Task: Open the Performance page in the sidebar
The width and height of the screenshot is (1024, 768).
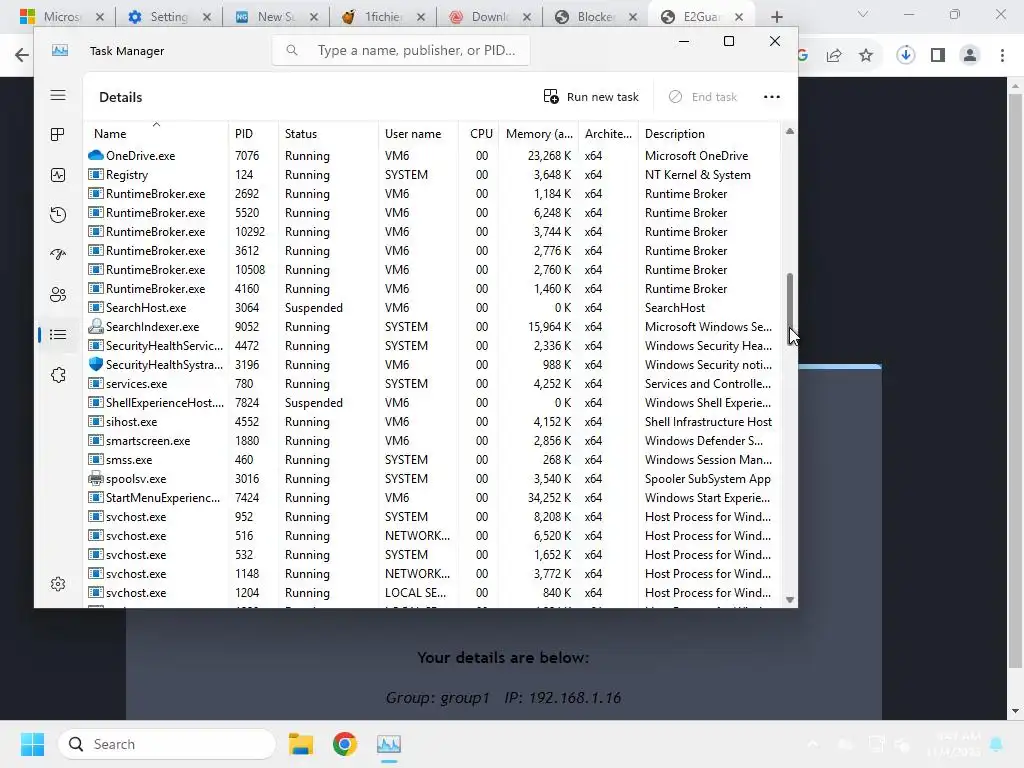Action: coord(58,175)
